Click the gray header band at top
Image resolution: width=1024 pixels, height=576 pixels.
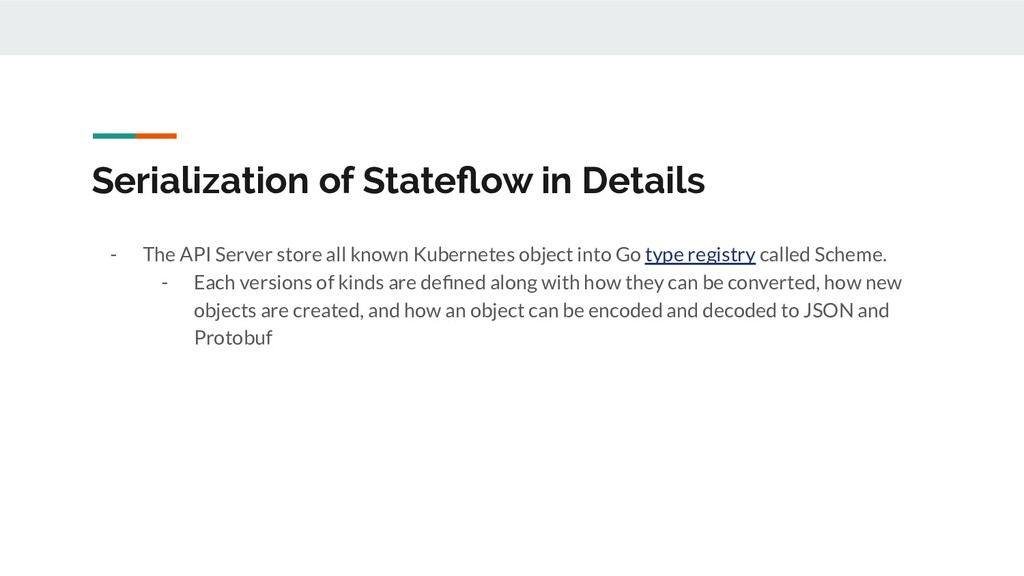tap(512, 27)
